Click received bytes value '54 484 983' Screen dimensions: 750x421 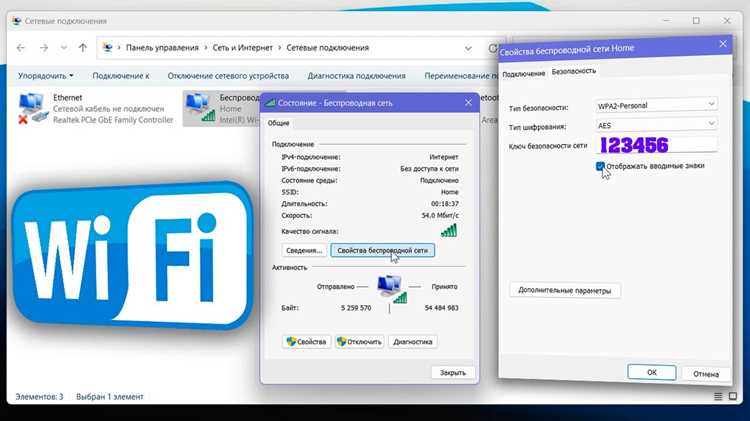pyautogui.click(x=441, y=308)
